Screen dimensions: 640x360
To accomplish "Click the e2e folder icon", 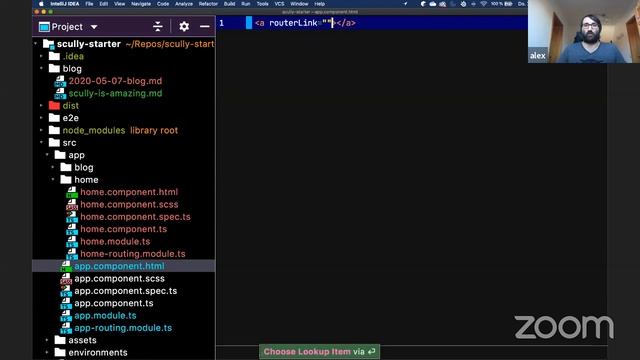I will 54,118.
